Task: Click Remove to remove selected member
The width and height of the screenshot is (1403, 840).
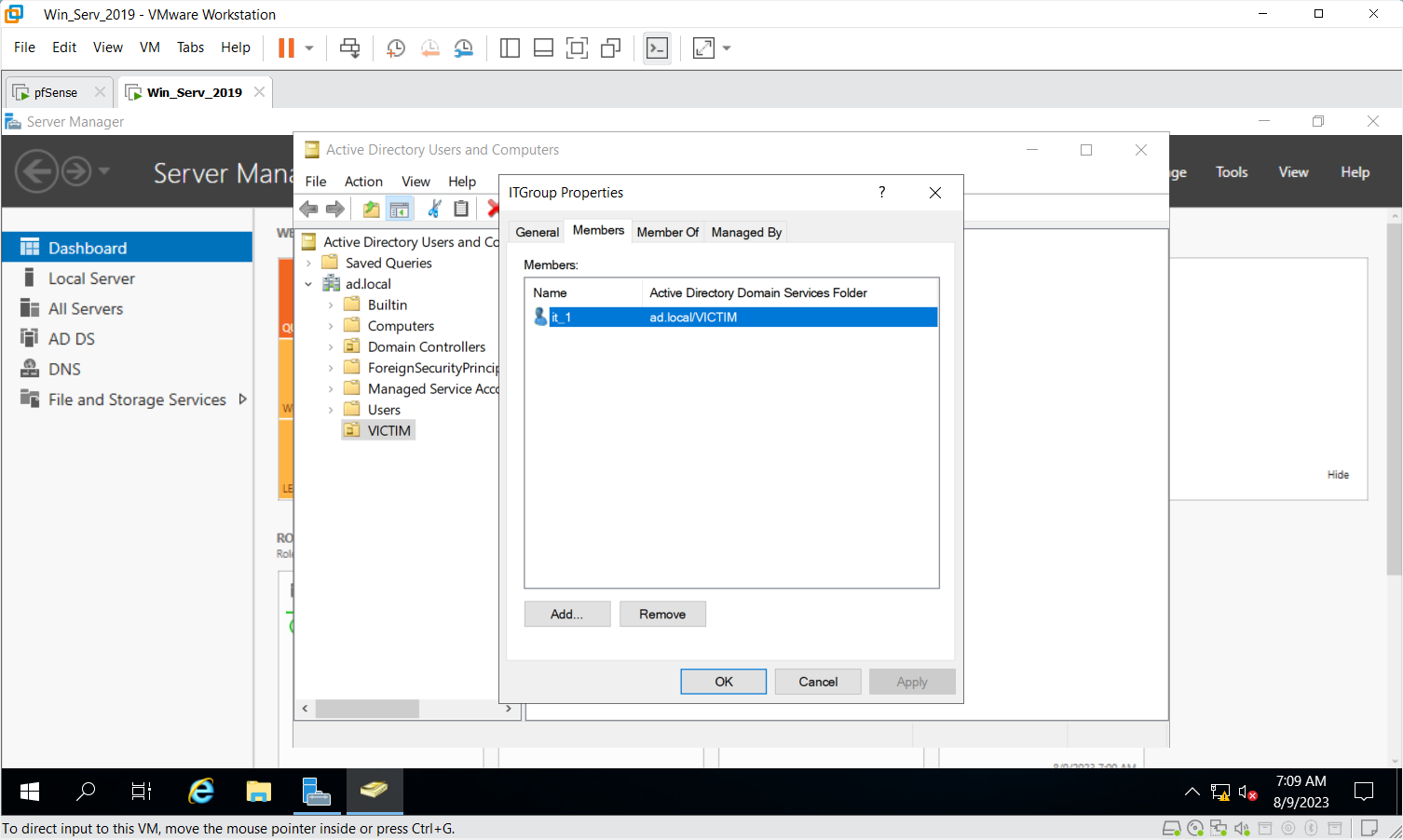Action: [x=662, y=615]
